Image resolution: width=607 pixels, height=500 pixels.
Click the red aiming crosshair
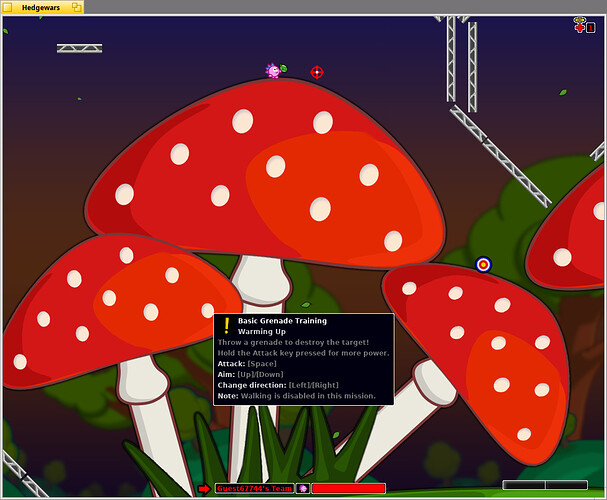pos(317,72)
